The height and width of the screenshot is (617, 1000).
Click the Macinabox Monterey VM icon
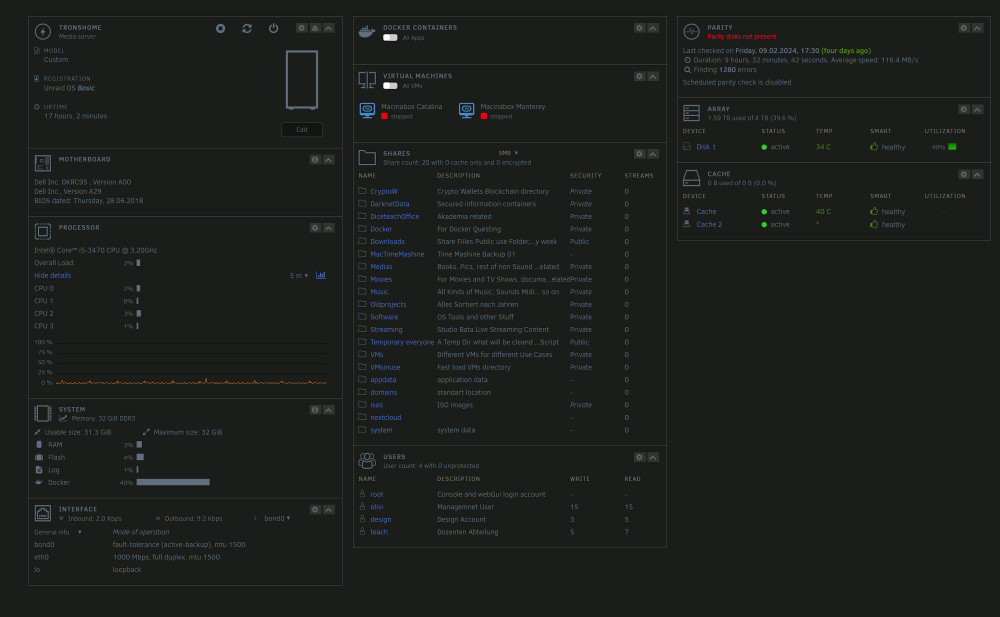click(467, 110)
